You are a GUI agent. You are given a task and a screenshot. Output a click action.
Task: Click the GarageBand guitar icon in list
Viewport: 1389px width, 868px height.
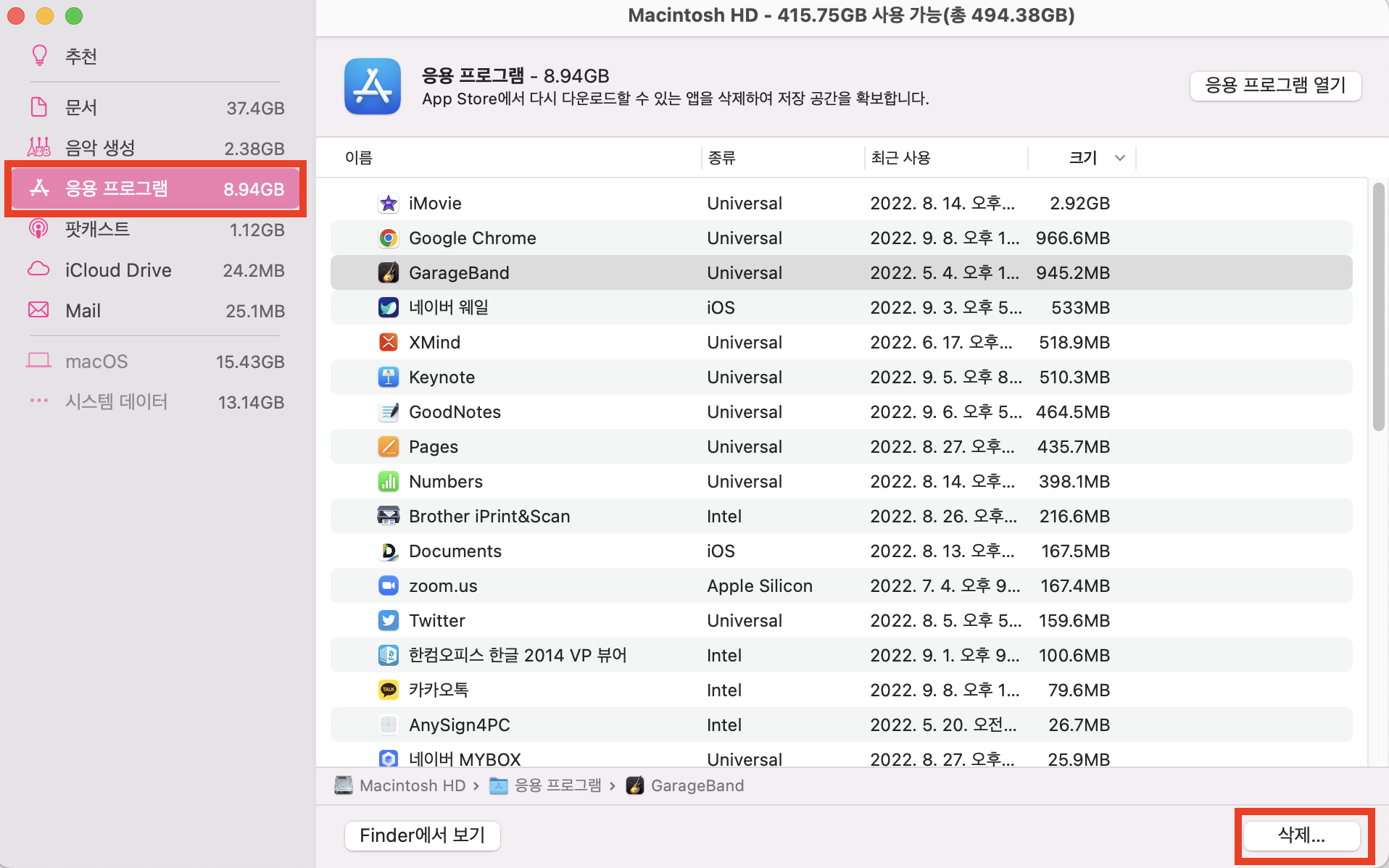[389, 273]
